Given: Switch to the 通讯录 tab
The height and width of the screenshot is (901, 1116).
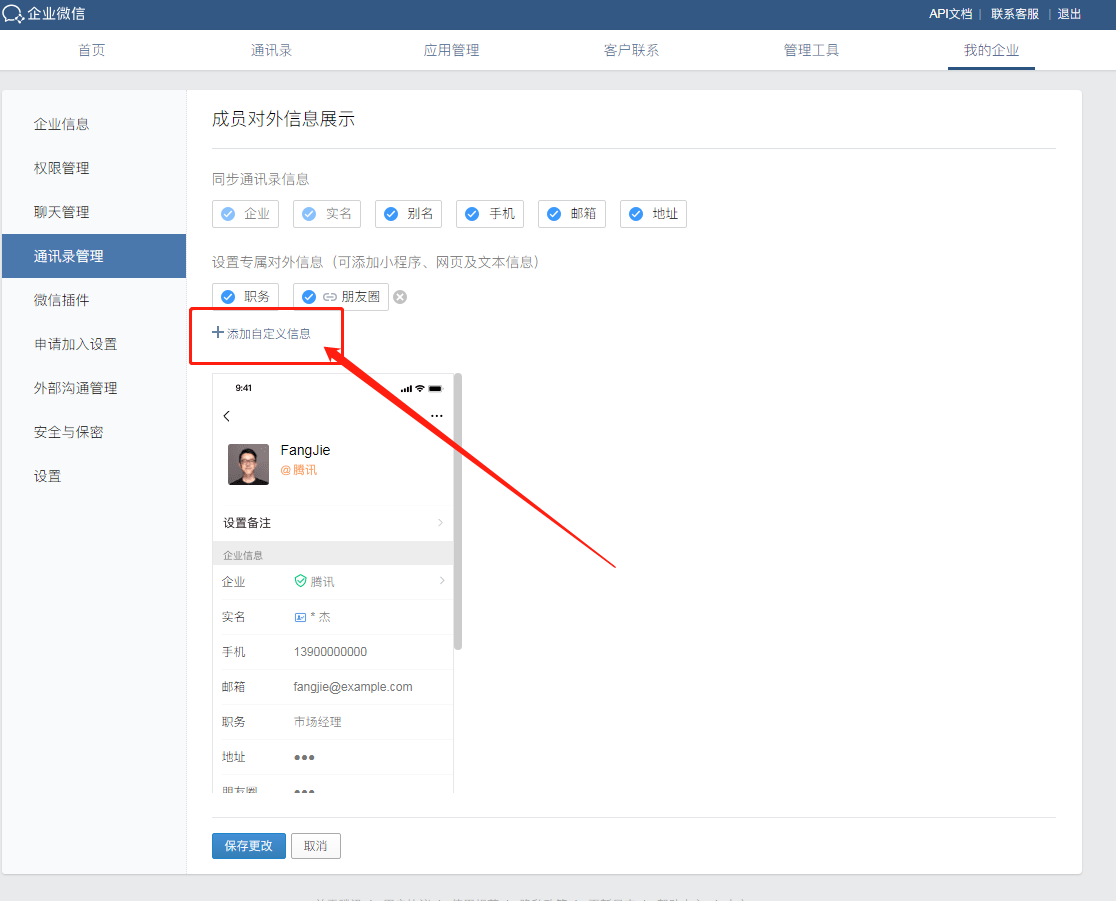Looking at the screenshot, I should 271,50.
